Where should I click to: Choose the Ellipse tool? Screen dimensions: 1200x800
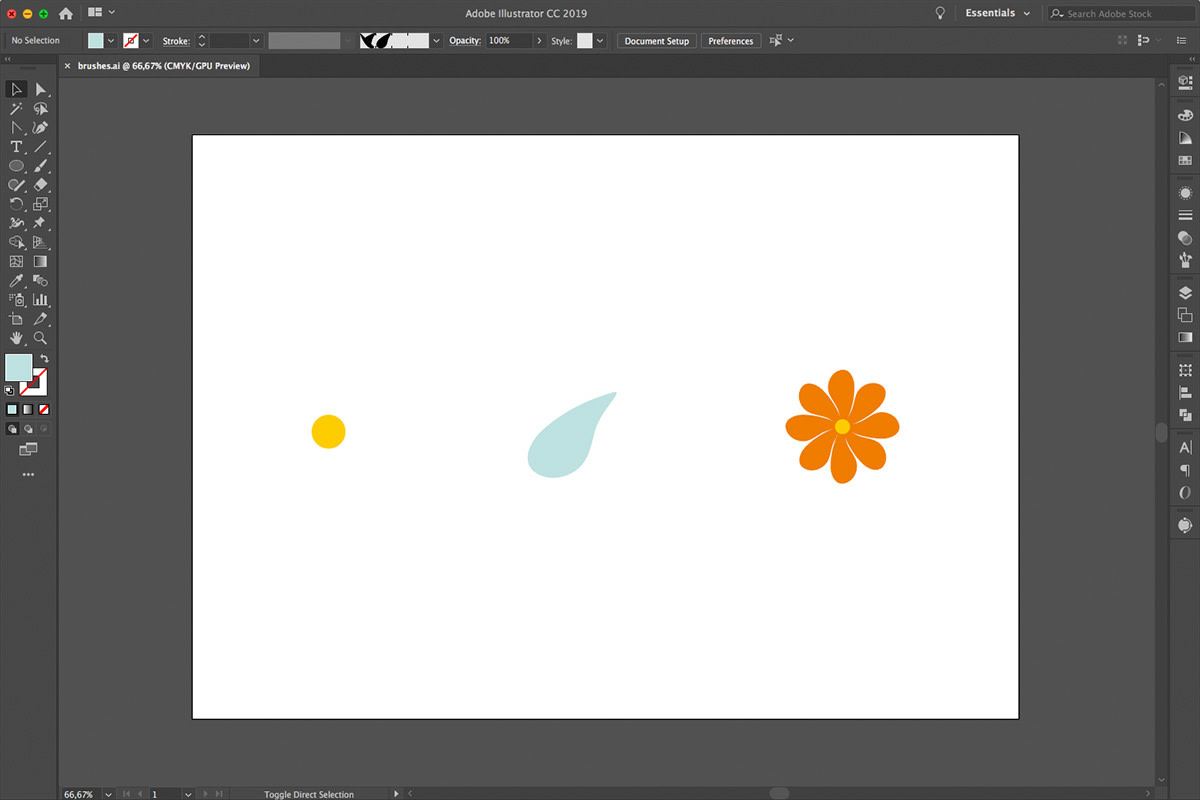point(16,166)
